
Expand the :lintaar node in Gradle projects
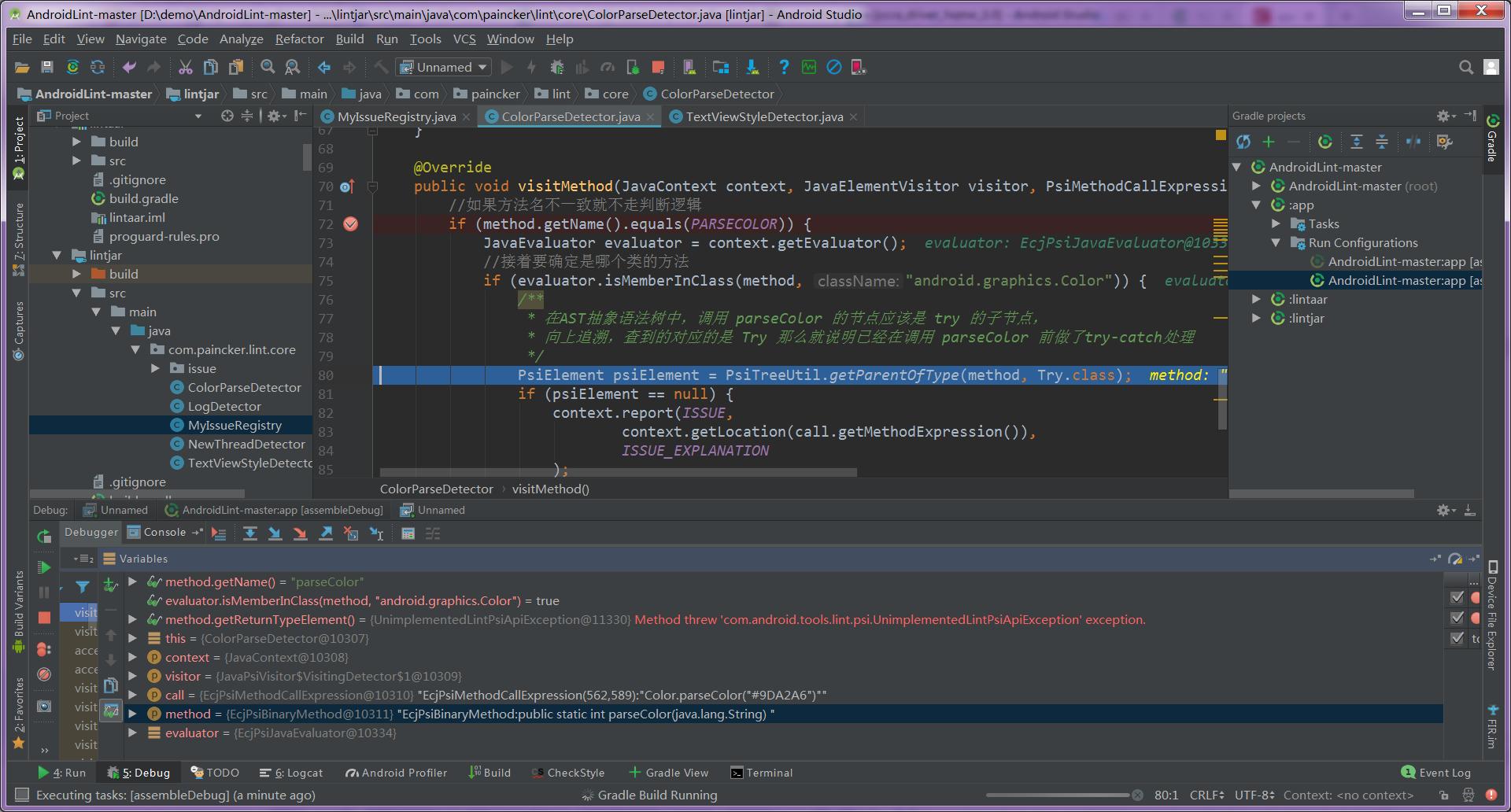point(1257,300)
